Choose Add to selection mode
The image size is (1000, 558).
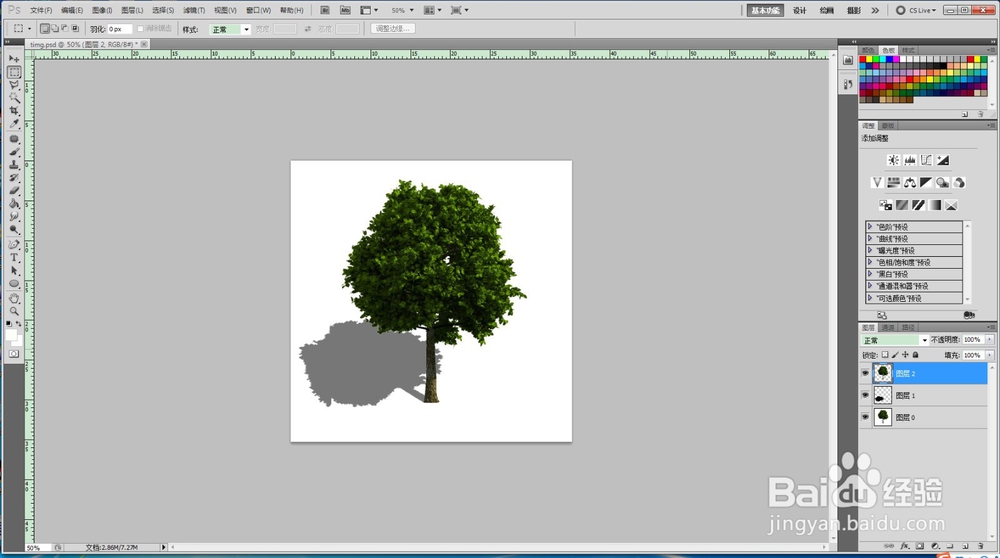[x=55, y=29]
